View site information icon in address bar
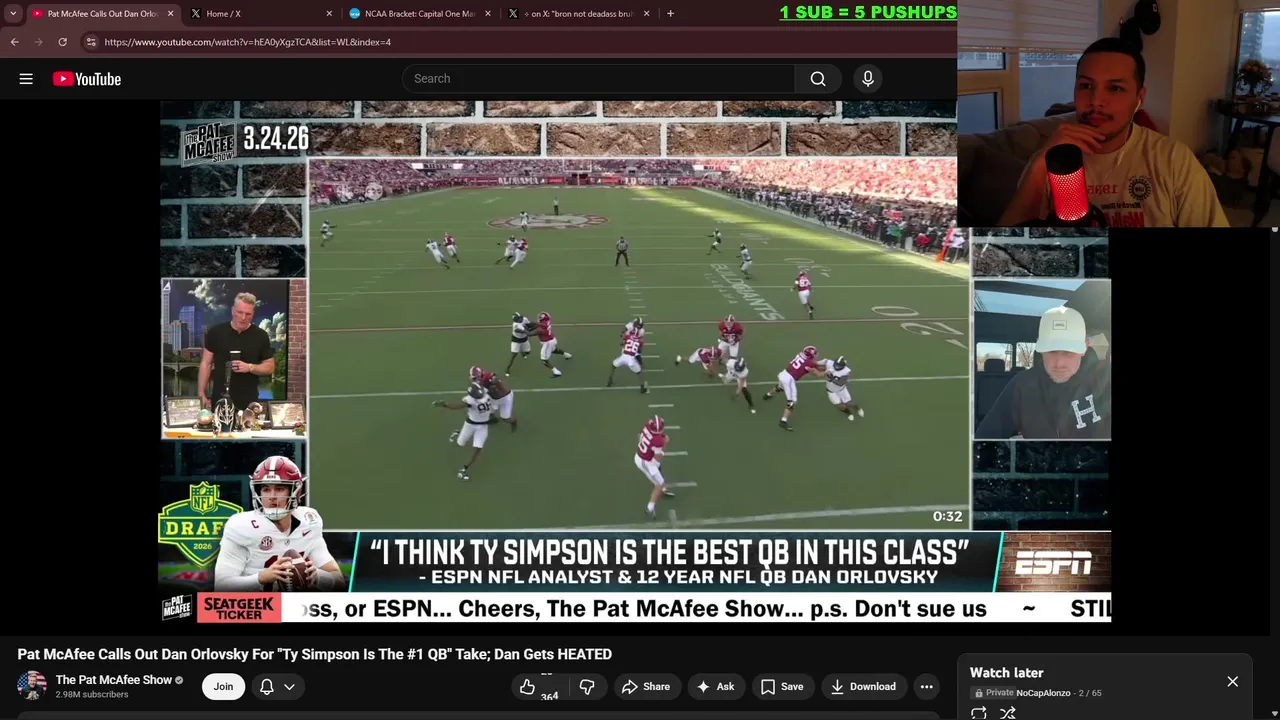 click(91, 42)
